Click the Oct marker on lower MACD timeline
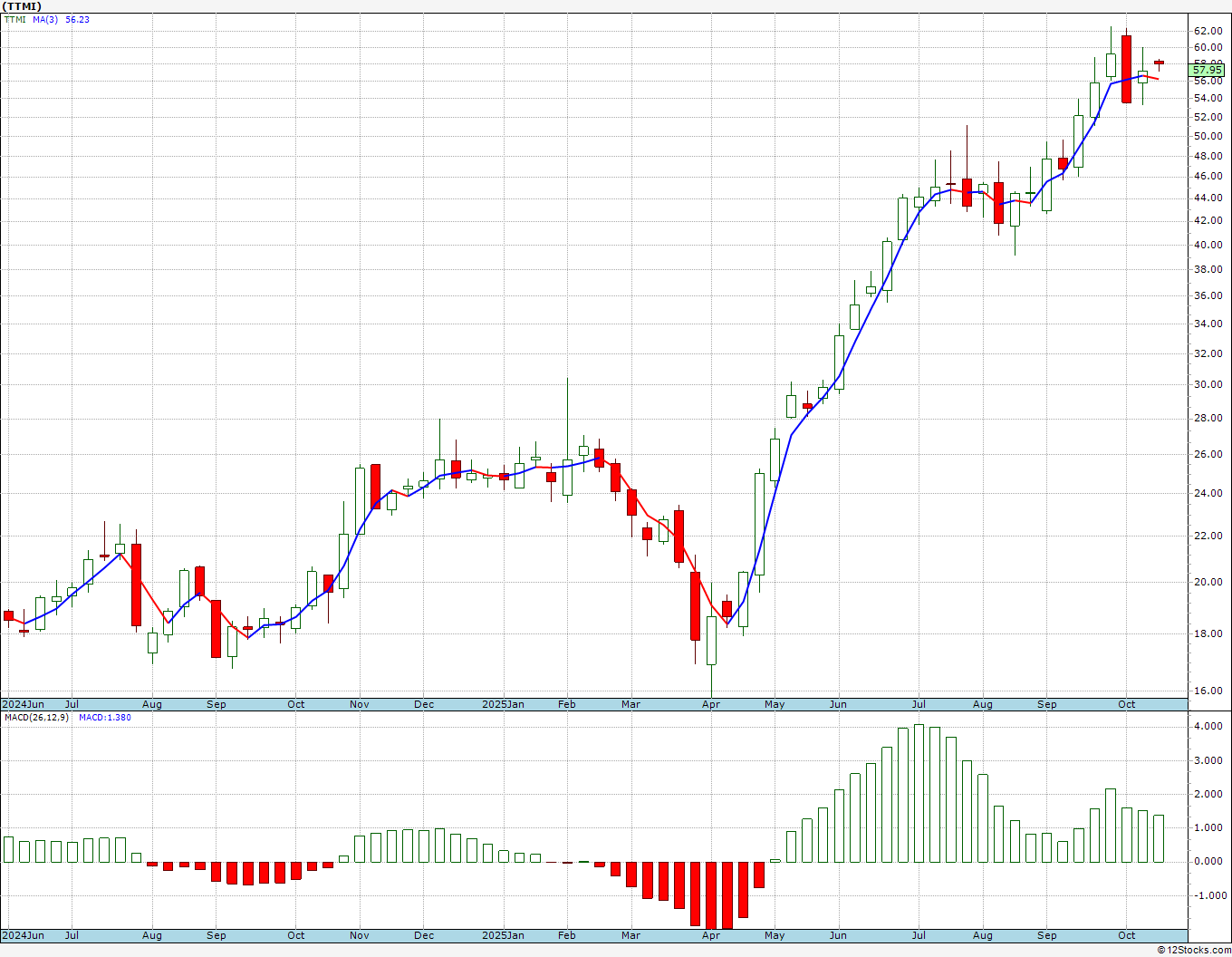Screen dimensions: 1232x957 coord(1127,935)
